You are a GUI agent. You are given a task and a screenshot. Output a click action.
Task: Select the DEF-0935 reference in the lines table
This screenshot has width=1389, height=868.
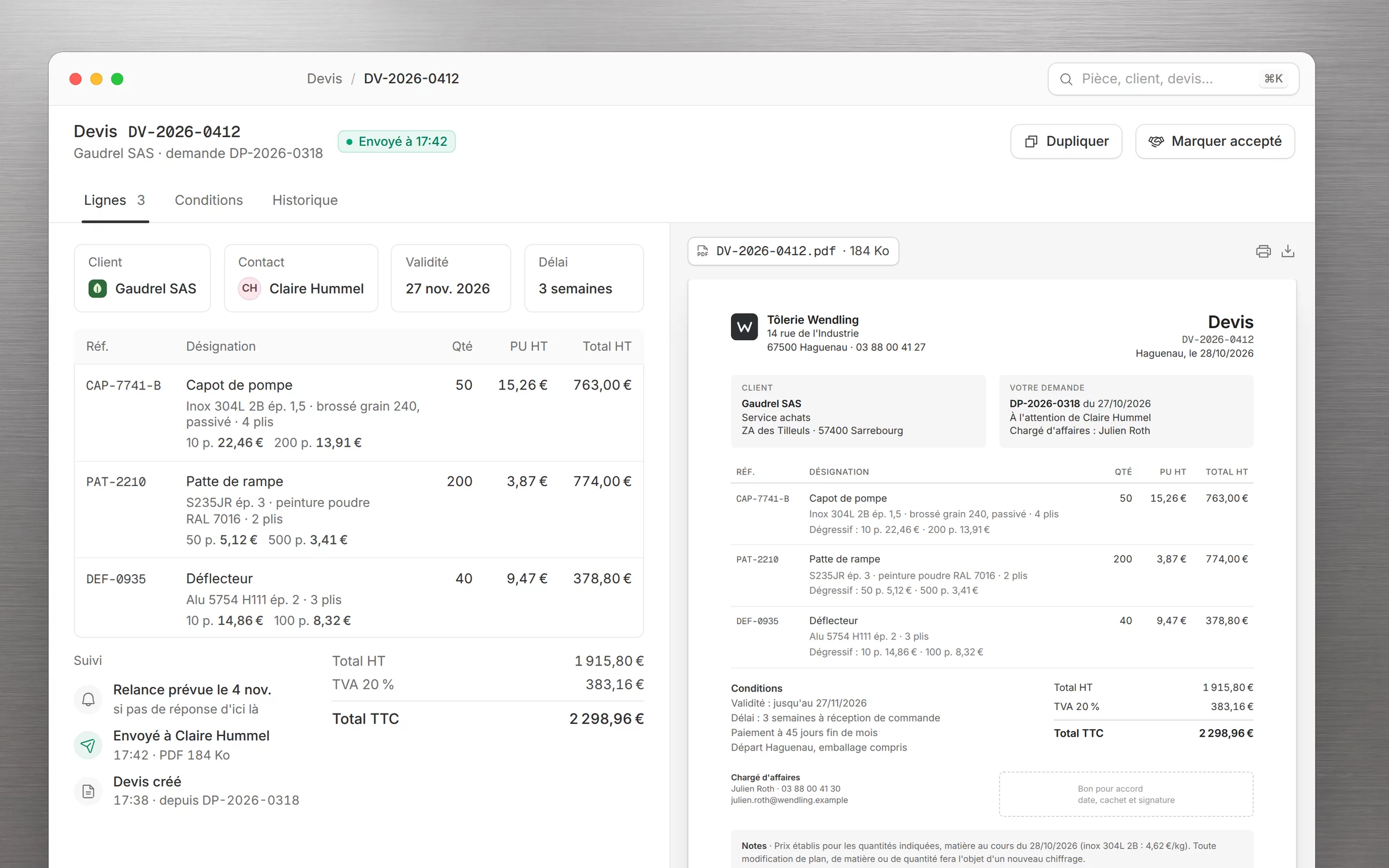click(x=116, y=579)
